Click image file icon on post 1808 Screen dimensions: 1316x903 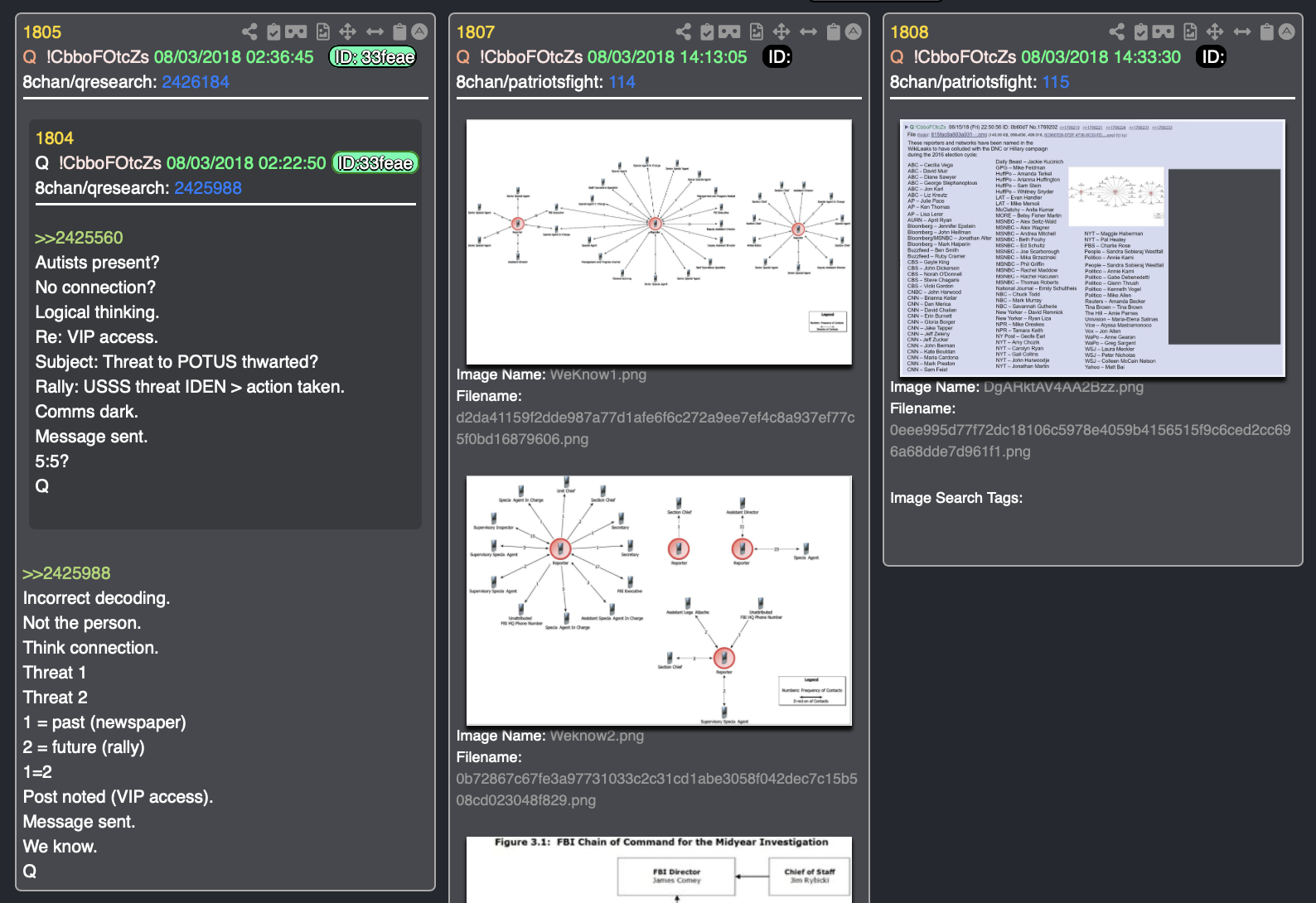(x=1190, y=31)
